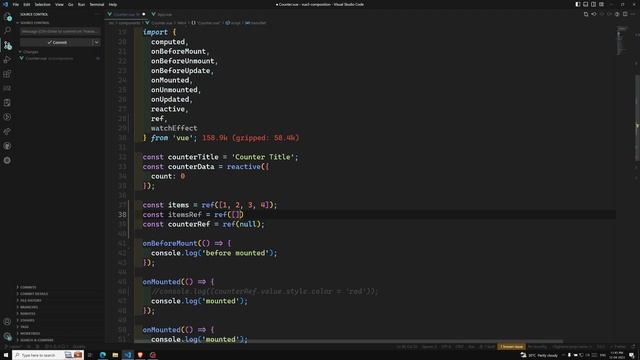Open the Selection menu
Viewport: 640px width, 360px height.
click(42, 4)
